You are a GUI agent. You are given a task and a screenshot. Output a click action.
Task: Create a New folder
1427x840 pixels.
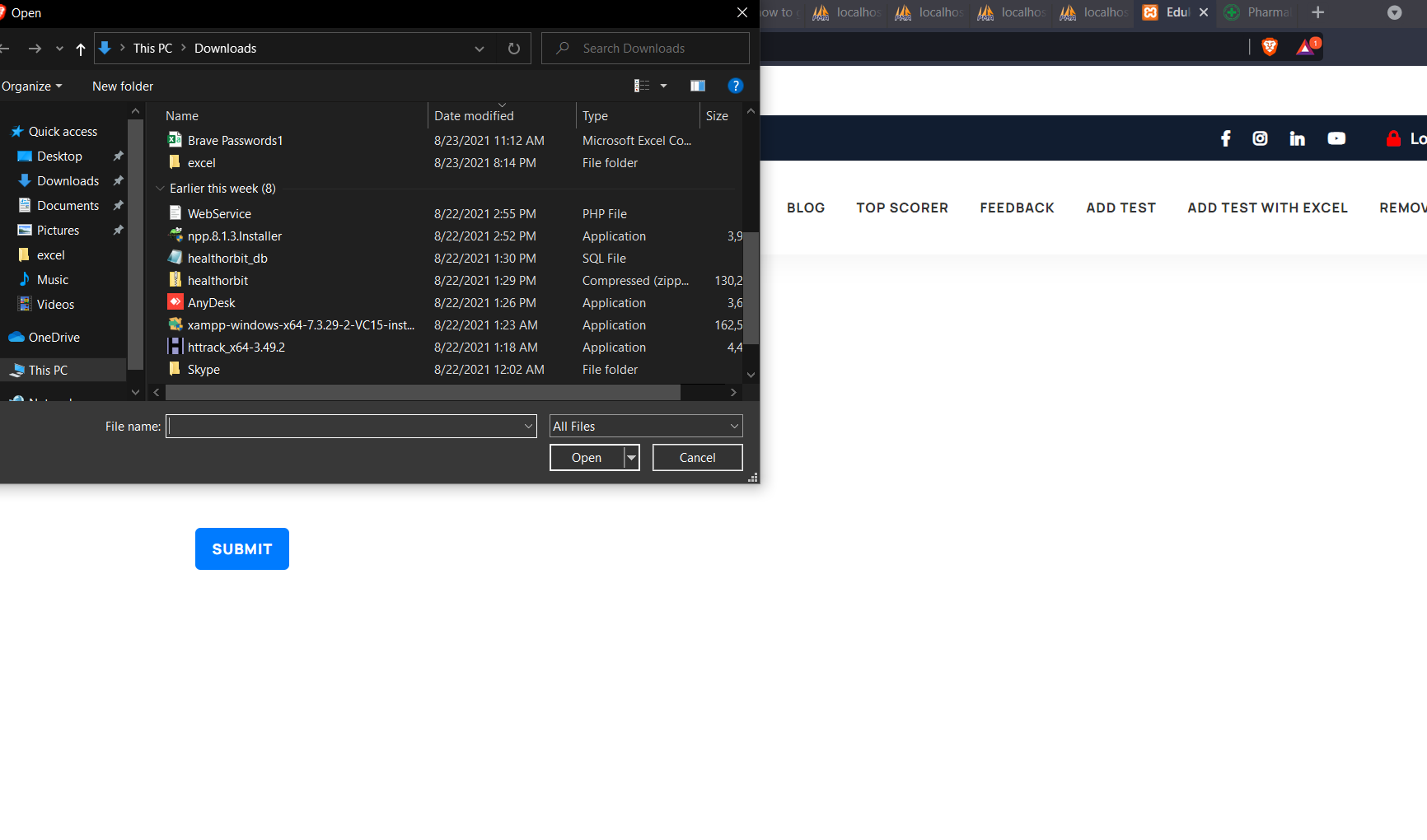click(x=123, y=86)
